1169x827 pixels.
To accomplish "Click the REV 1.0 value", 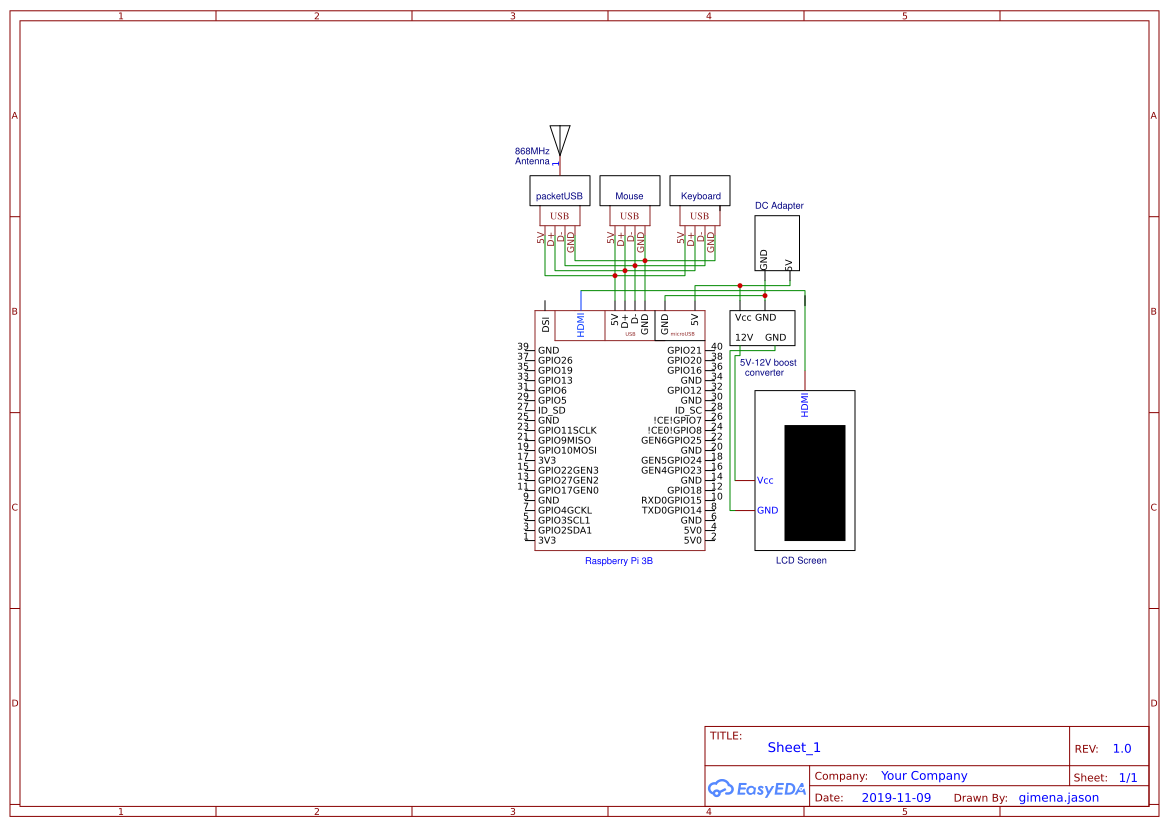I will pyautogui.click(x=1120, y=747).
